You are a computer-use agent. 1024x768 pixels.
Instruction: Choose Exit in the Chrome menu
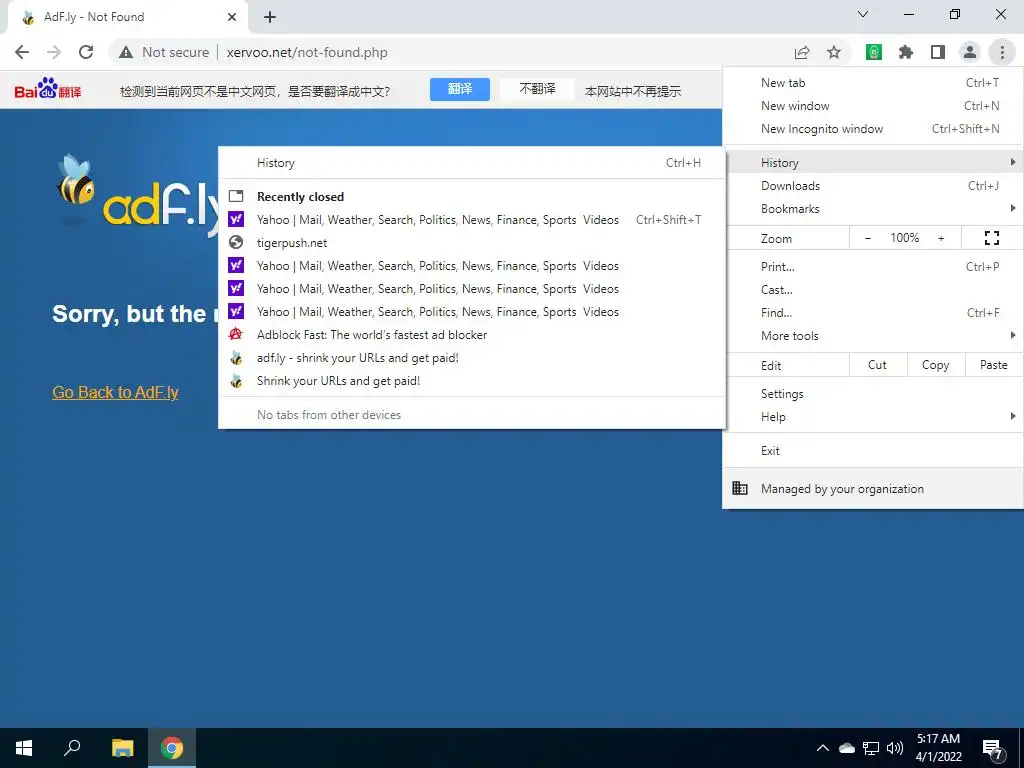pyautogui.click(x=873, y=451)
